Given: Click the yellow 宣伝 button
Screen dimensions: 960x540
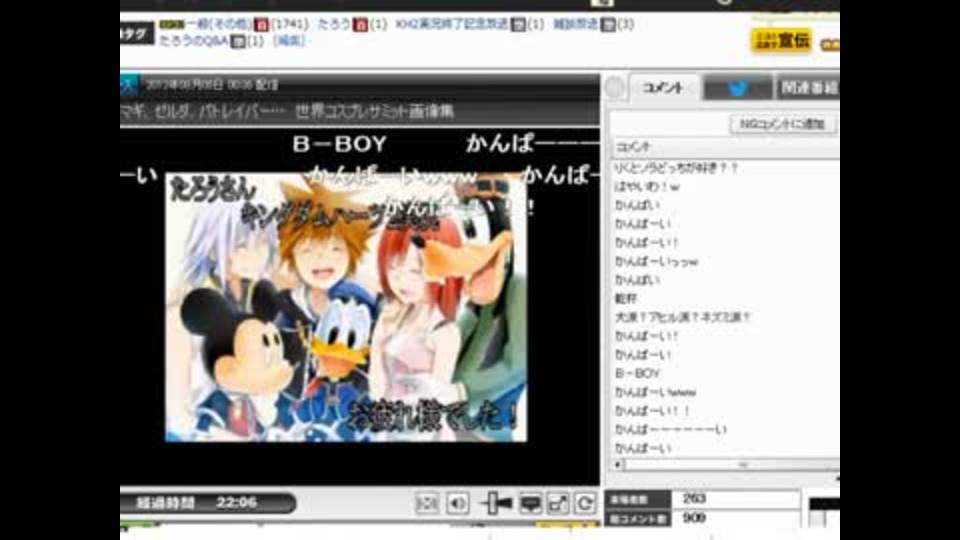Looking at the screenshot, I should [782, 40].
